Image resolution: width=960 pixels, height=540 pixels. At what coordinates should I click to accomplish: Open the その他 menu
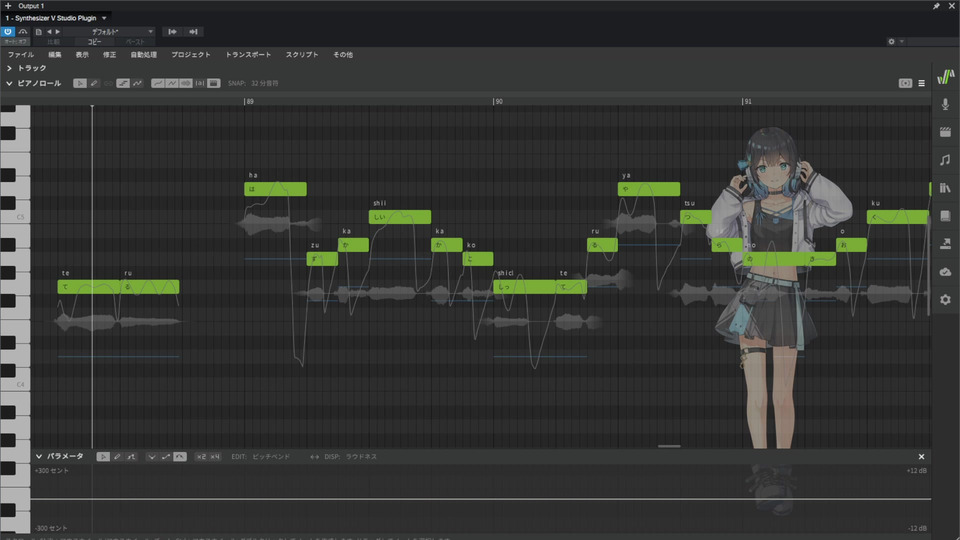pyautogui.click(x=343, y=54)
